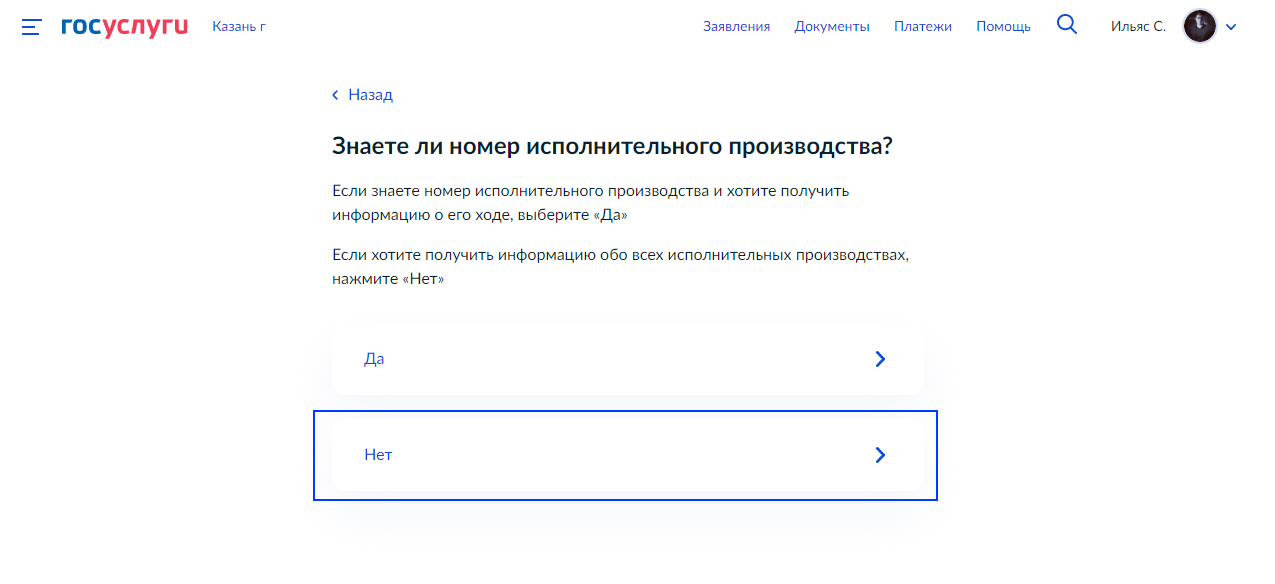Screen dimensions: 1275x584
Task: Click the back chevron beside Назад
Action: 336,95
